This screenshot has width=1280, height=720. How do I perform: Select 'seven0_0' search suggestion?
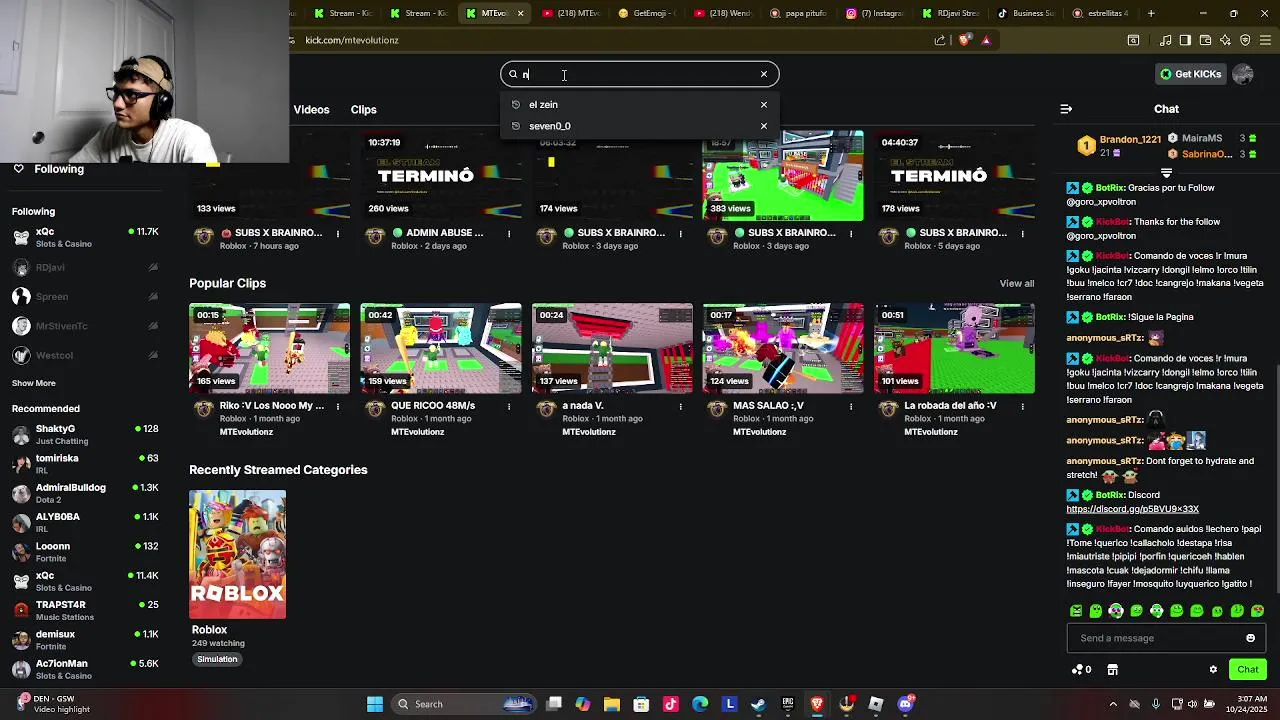[x=550, y=126]
